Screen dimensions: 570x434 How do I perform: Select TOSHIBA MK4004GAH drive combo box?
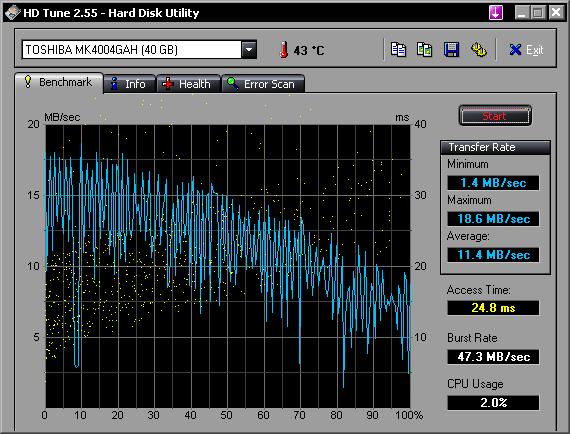click(139, 49)
